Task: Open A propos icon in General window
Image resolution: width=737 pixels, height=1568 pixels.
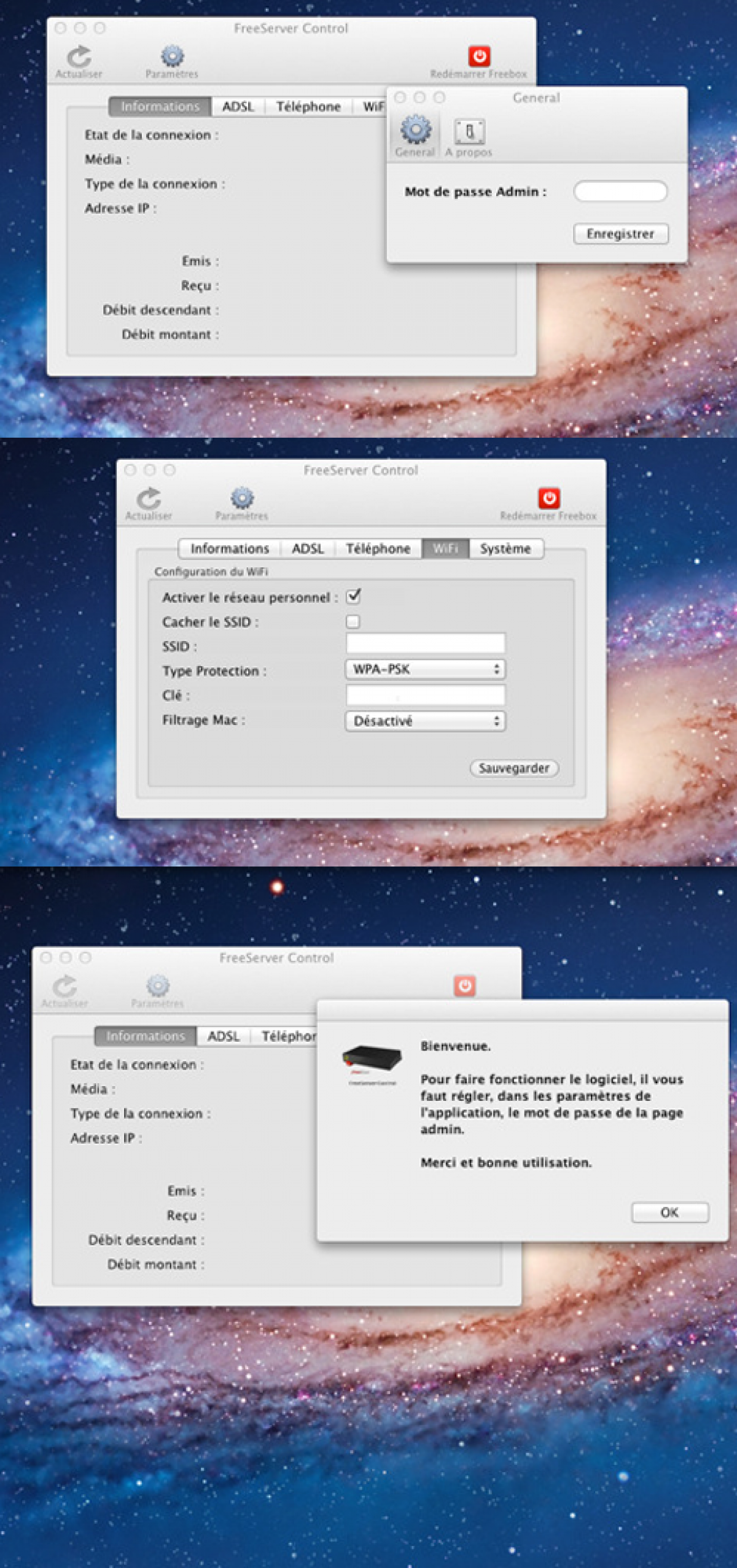Action: point(469,131)
